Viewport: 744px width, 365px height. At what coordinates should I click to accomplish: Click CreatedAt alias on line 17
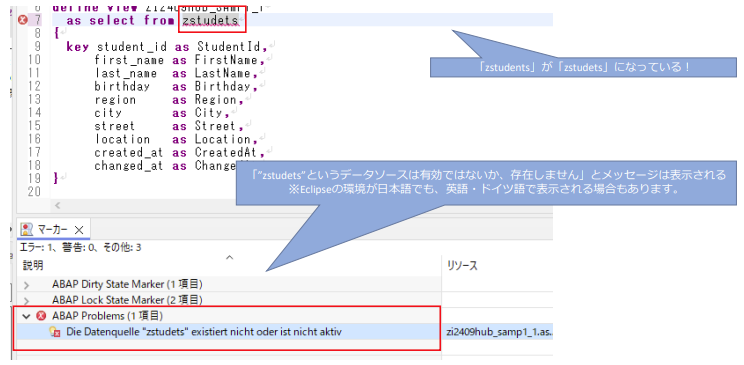click(x=226, y=153)
